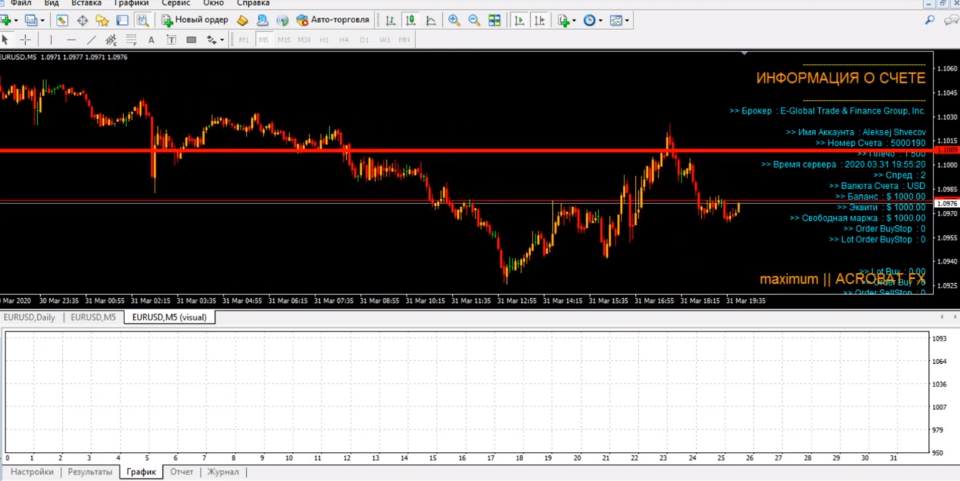Select the crosshair cursor tool
The height and width of the screenshot is (481, 960).
point(25,40)
